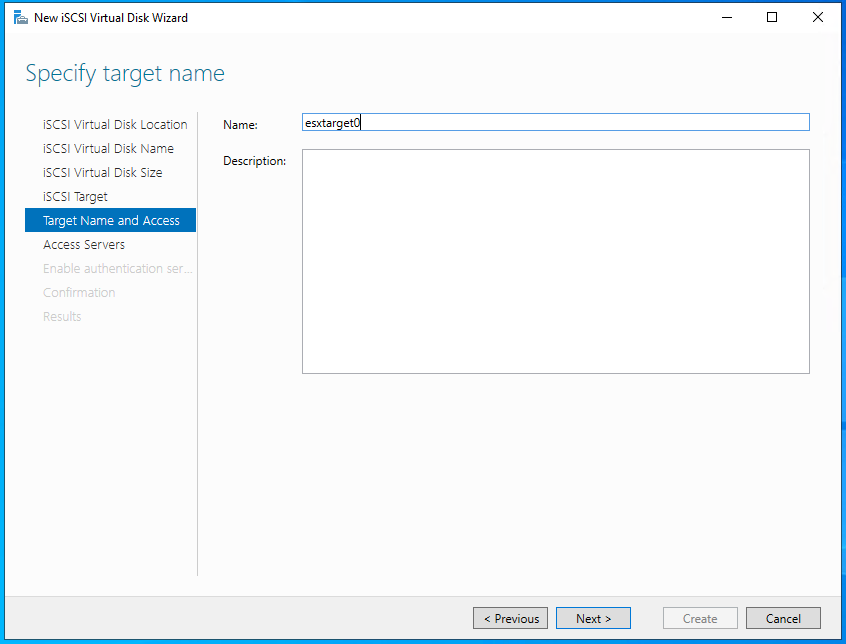Click the greyed-out Enable authentication step

117,269
